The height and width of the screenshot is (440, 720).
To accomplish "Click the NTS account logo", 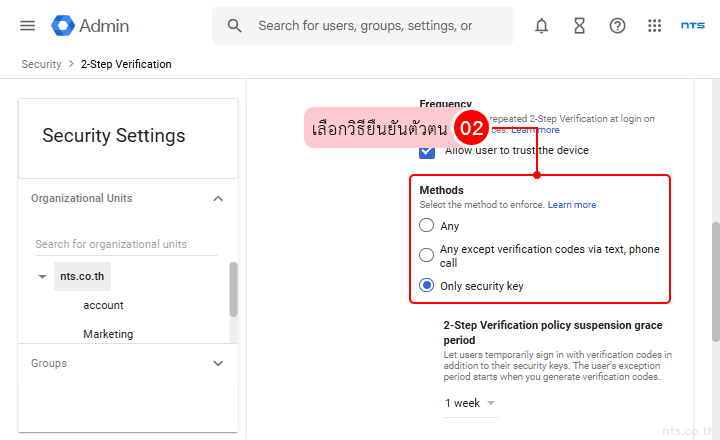I will (692, 26).
